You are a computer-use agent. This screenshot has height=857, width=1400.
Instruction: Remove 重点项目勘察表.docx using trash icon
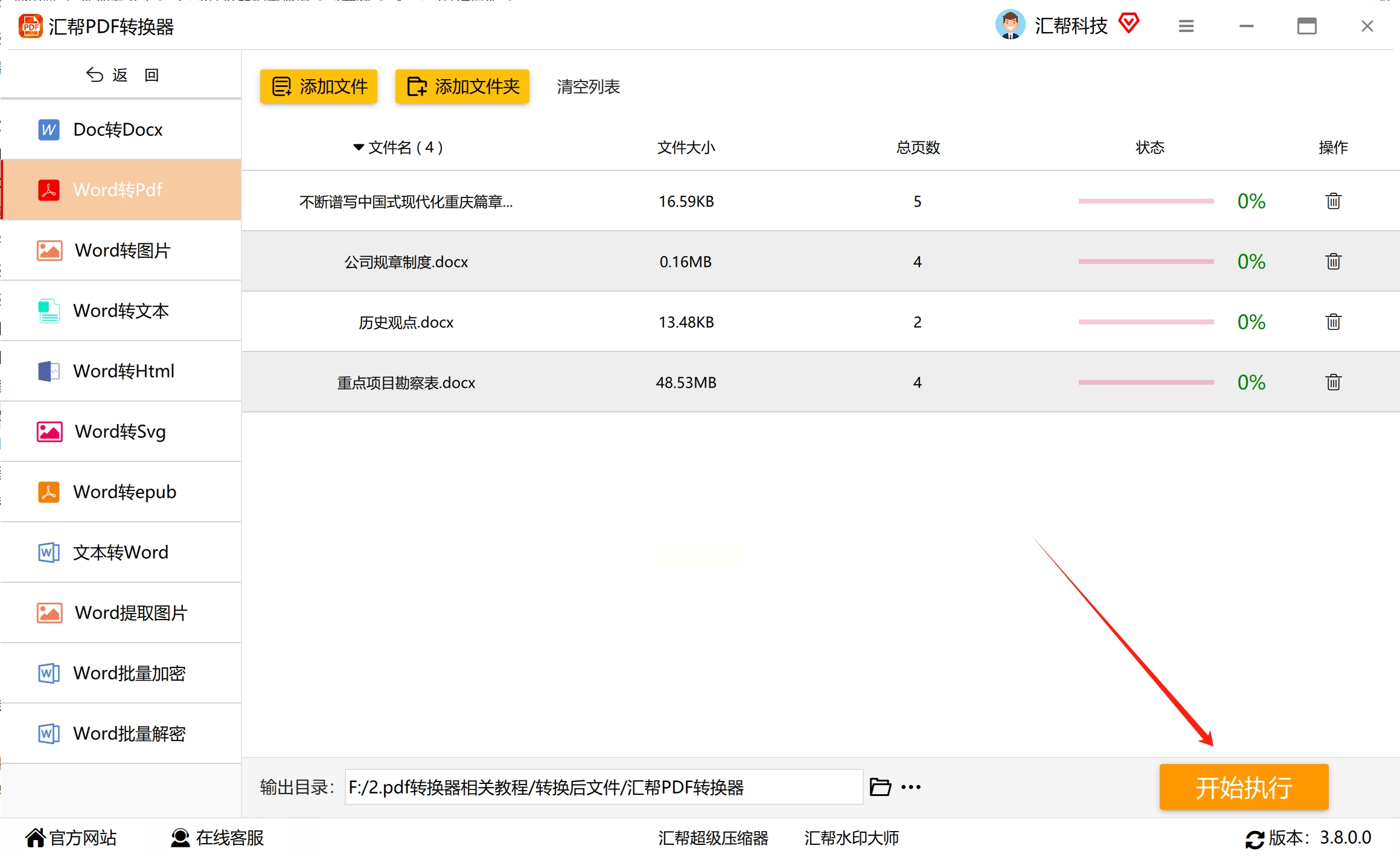click(x=1333, y=382)
